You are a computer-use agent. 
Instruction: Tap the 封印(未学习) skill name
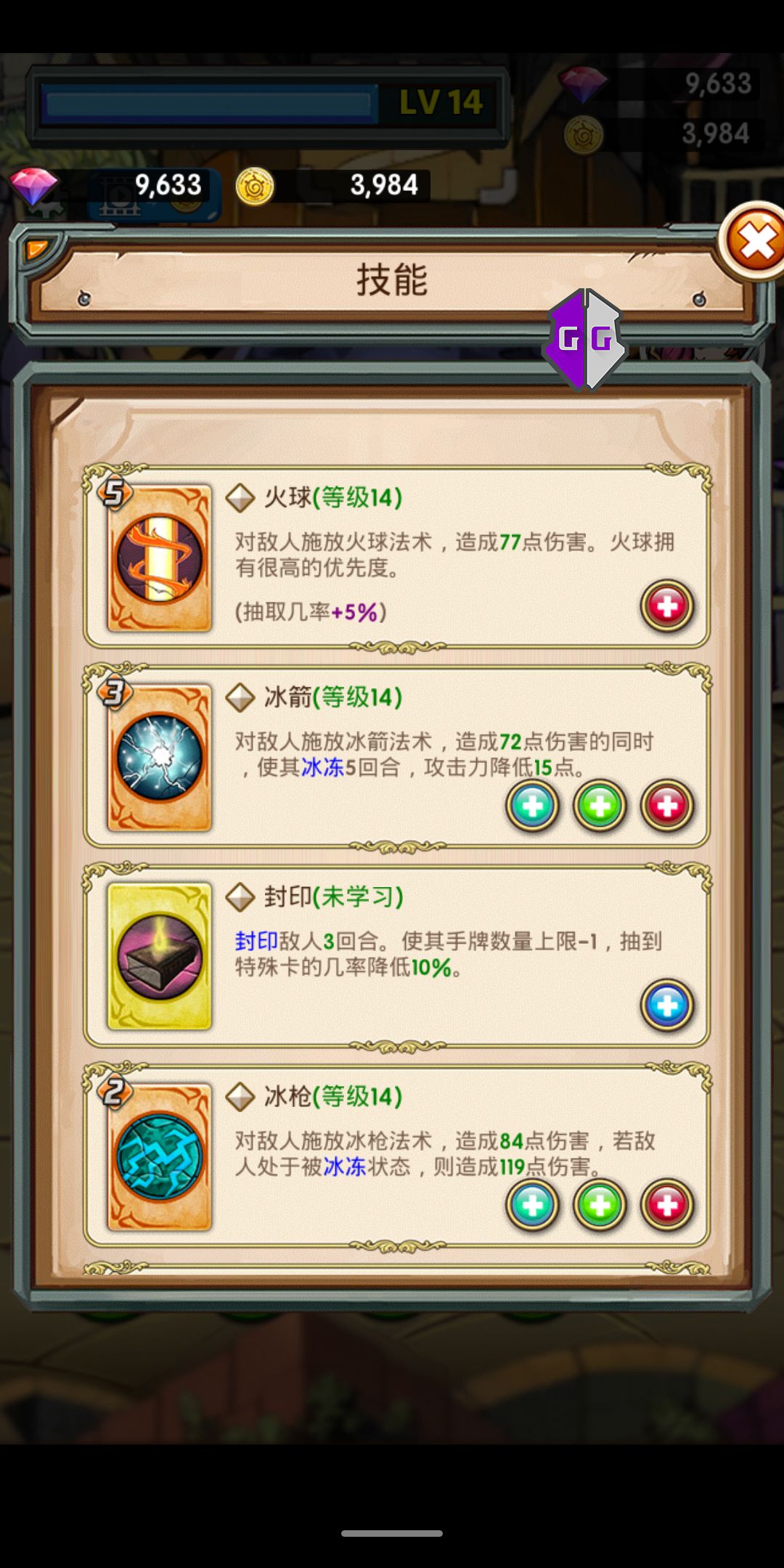tap(333, 897)
